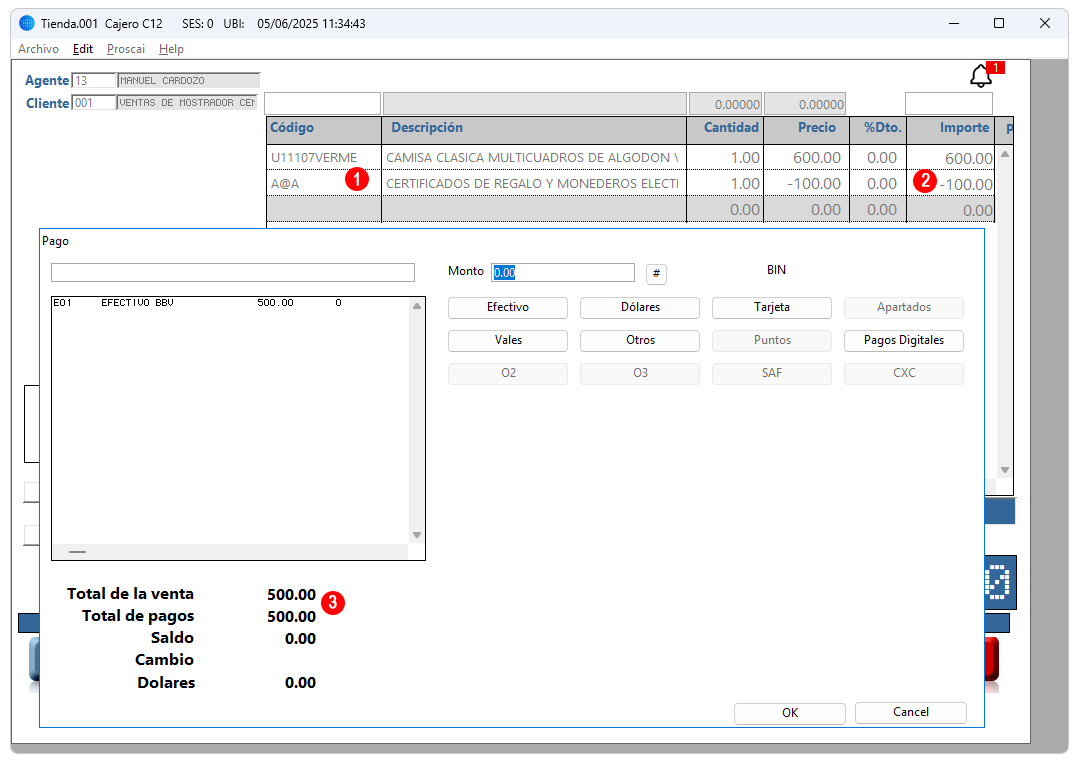Click the MANUEL CARDOZO agent name field
1081x764 pixels.
coord(188,81)
